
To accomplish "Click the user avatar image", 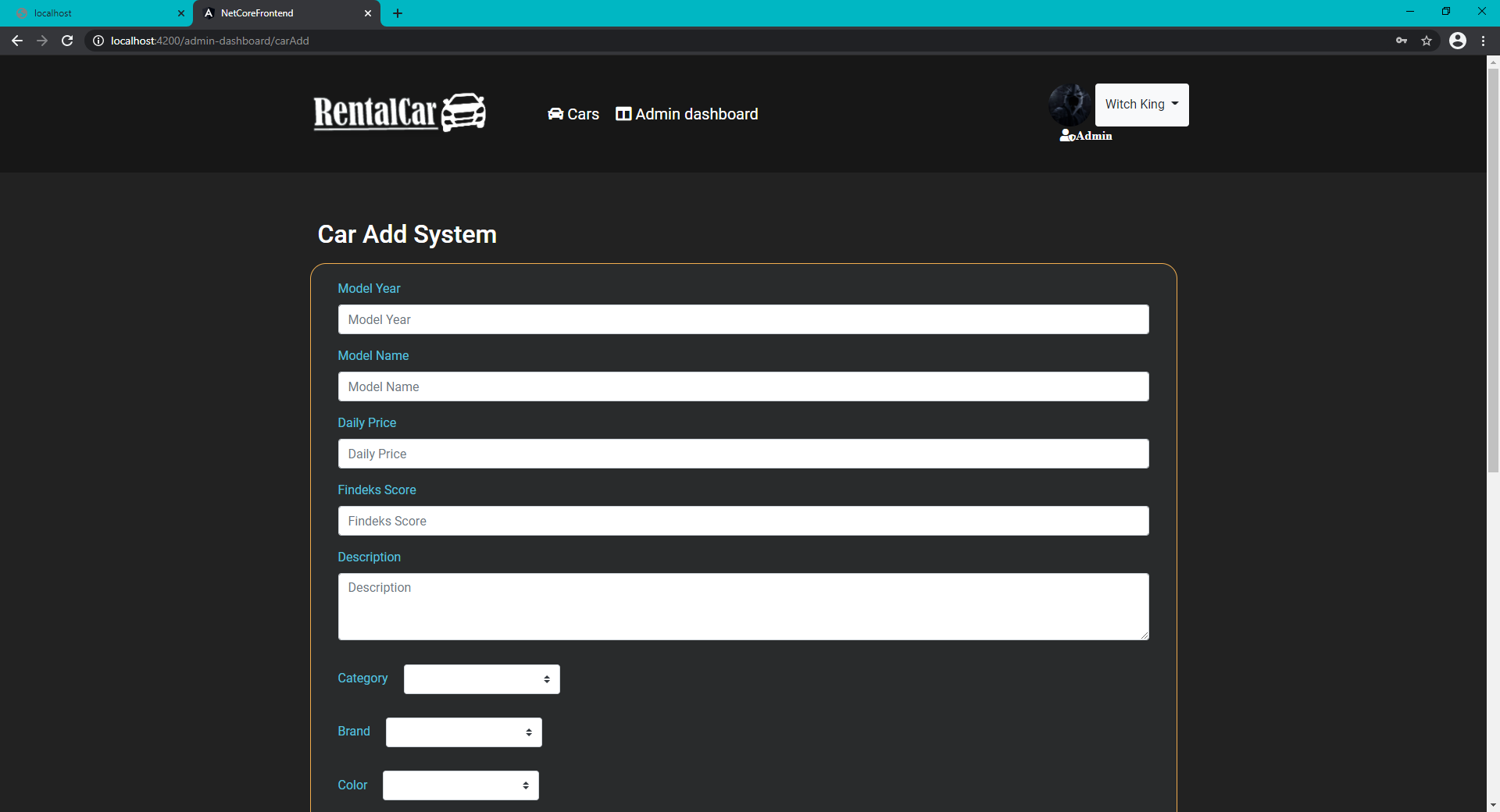I will (x=1070, y=105).
